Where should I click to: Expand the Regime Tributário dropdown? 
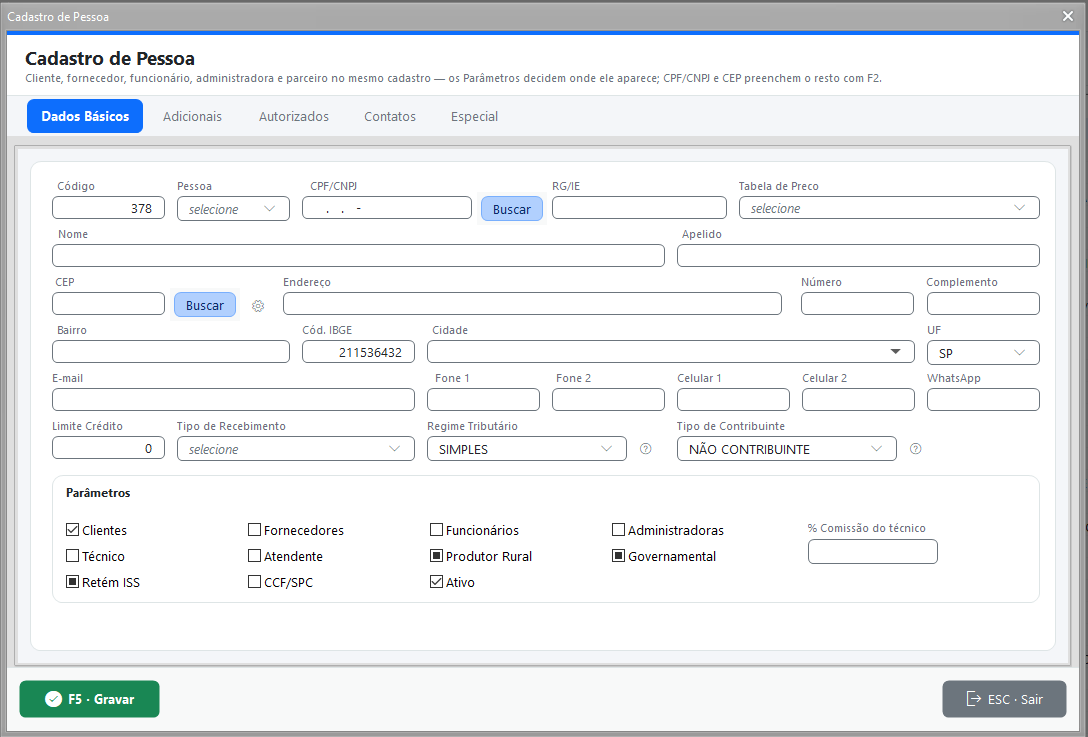tap(527, 449)
